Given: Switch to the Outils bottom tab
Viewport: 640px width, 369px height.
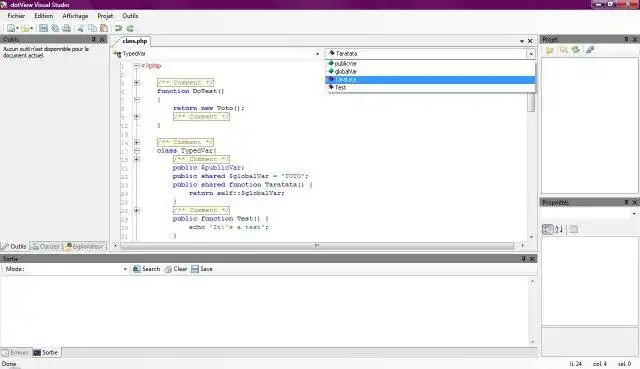Looking at the screenshot, I should click(x=14, y=247).
